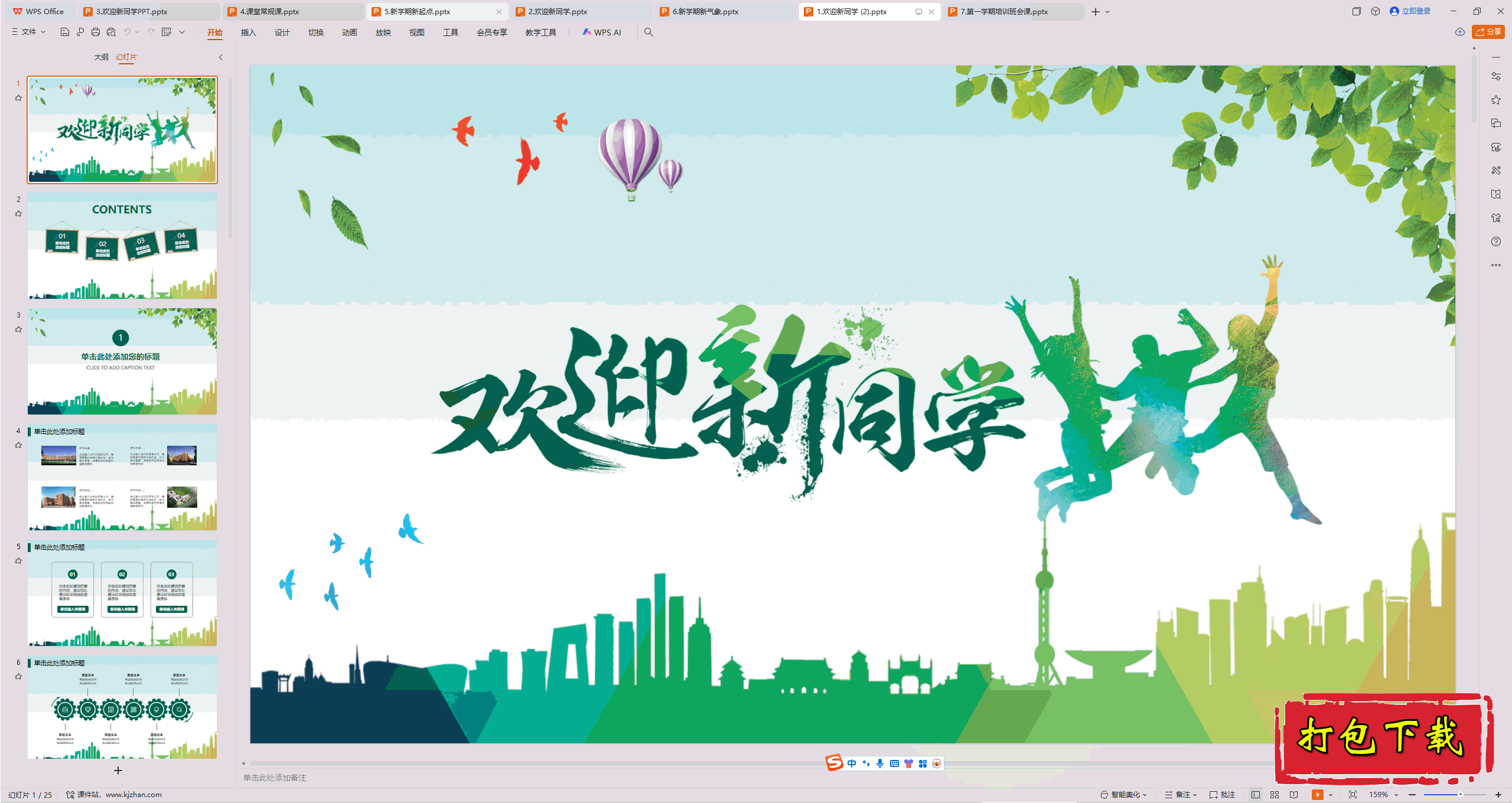The height and width of the screenshot is (803, 1512).
Task: Switch to Normal view in status bar
Action: click(x=1256, y=795)
